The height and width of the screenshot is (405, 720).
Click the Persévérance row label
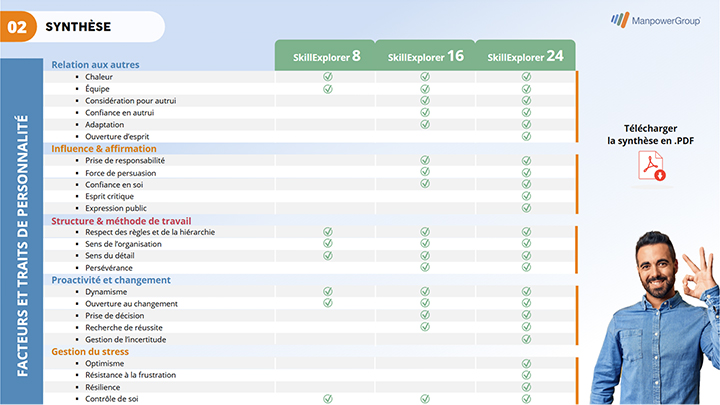tap(109, 268)
